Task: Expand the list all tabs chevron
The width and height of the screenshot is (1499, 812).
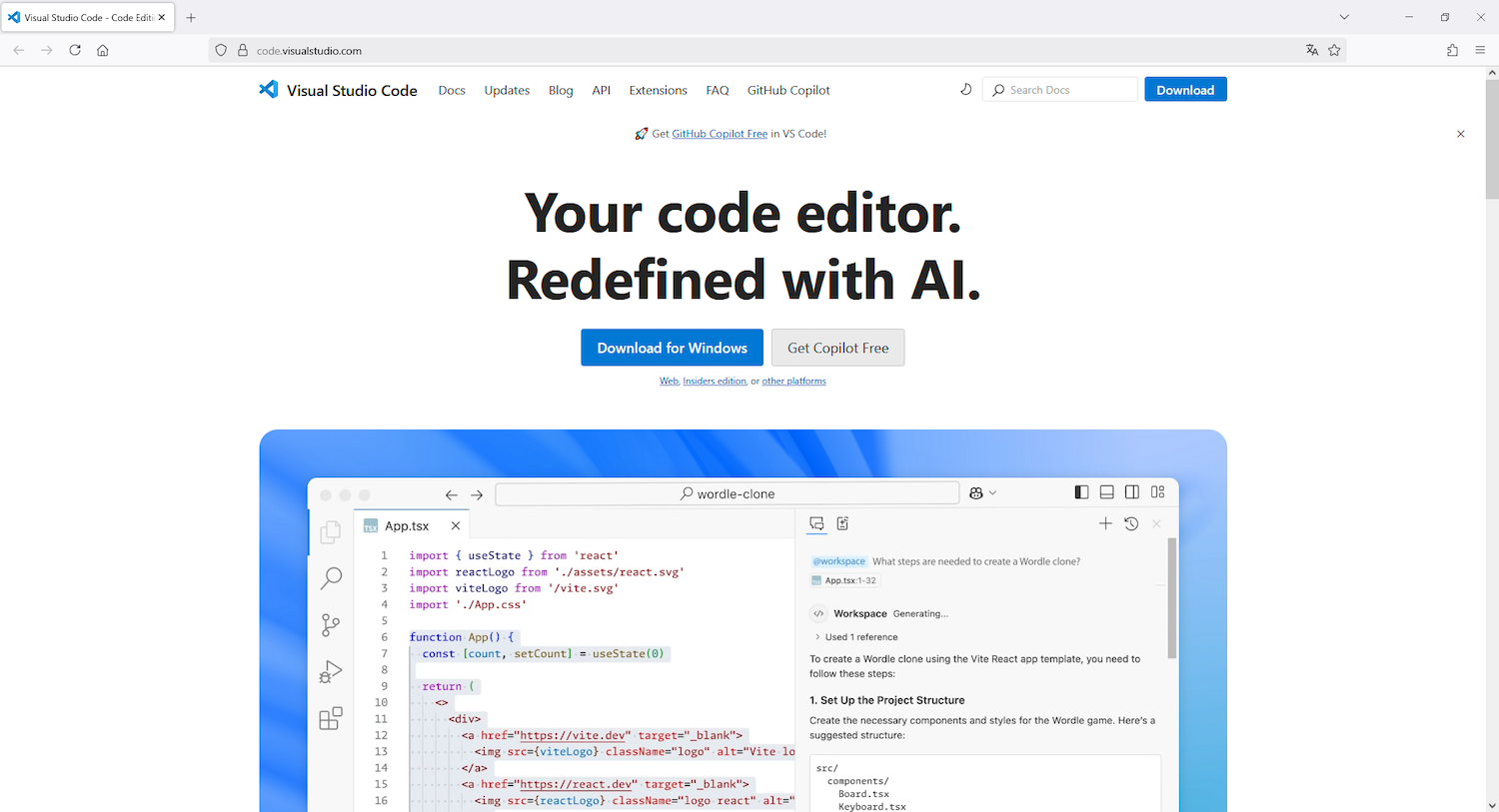Action: [1344, 17]
